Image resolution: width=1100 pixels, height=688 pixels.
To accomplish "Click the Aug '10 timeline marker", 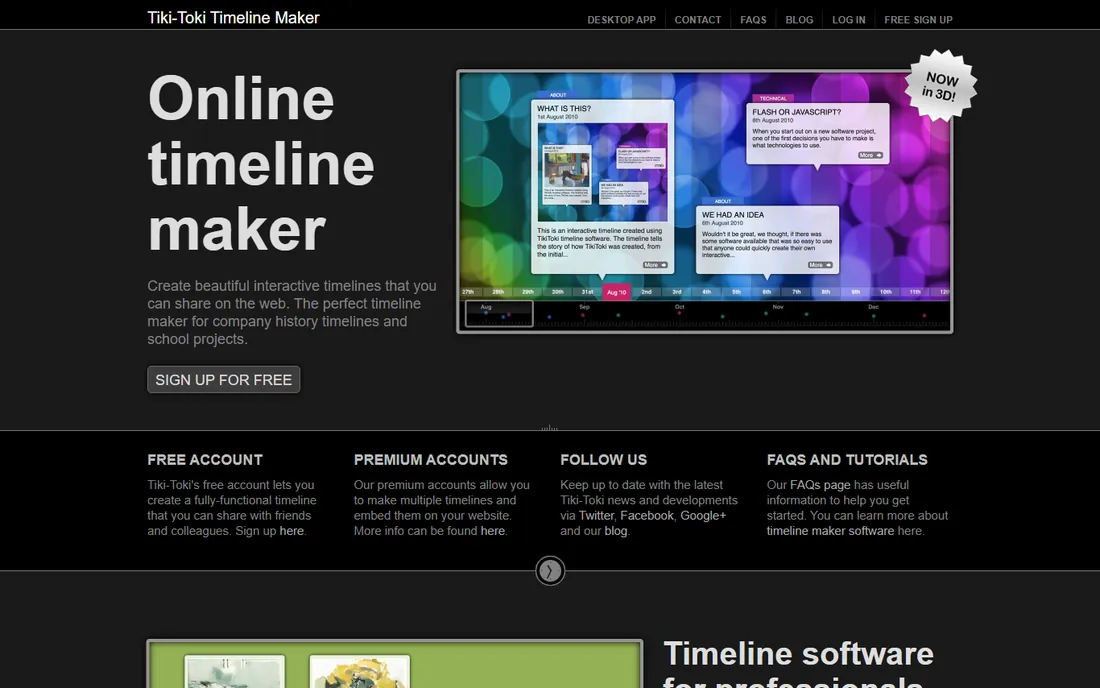I will (617, 292).
